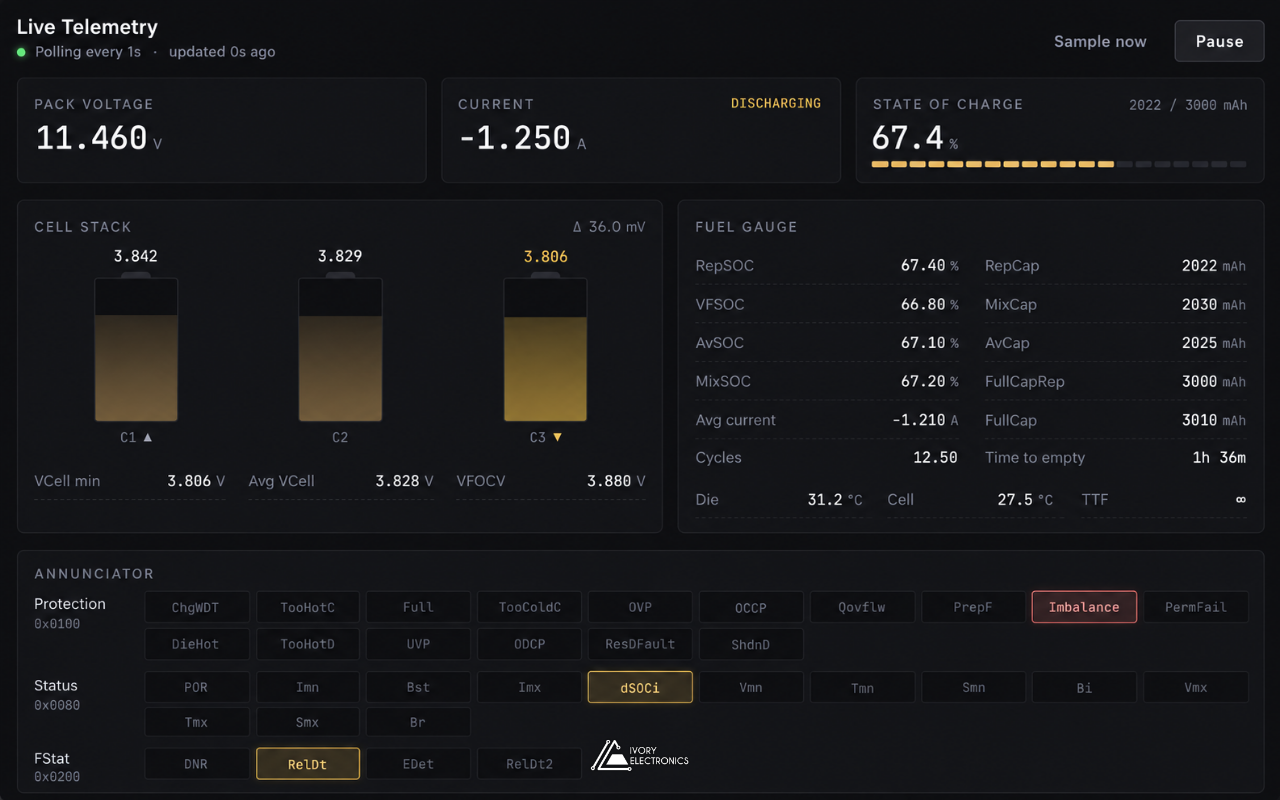Viewport: 1280px width, 800px height.
Task: Click the FStat register value 0x0200
Action: (57, 777)
